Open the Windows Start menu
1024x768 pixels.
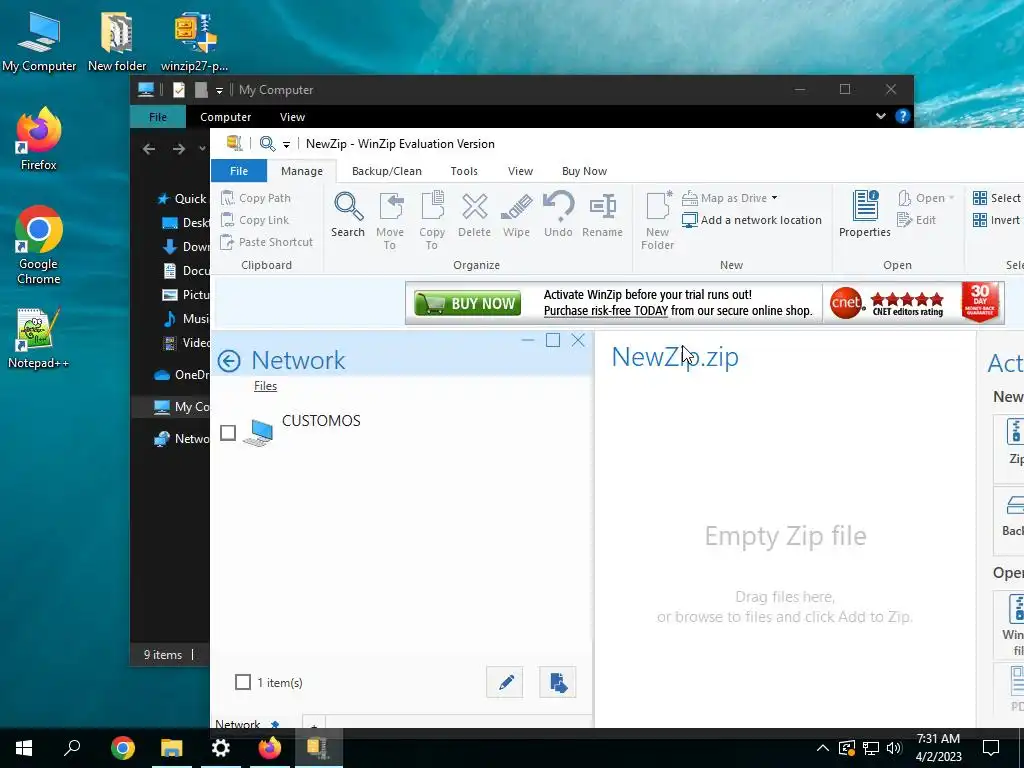(x=24, y=748)
